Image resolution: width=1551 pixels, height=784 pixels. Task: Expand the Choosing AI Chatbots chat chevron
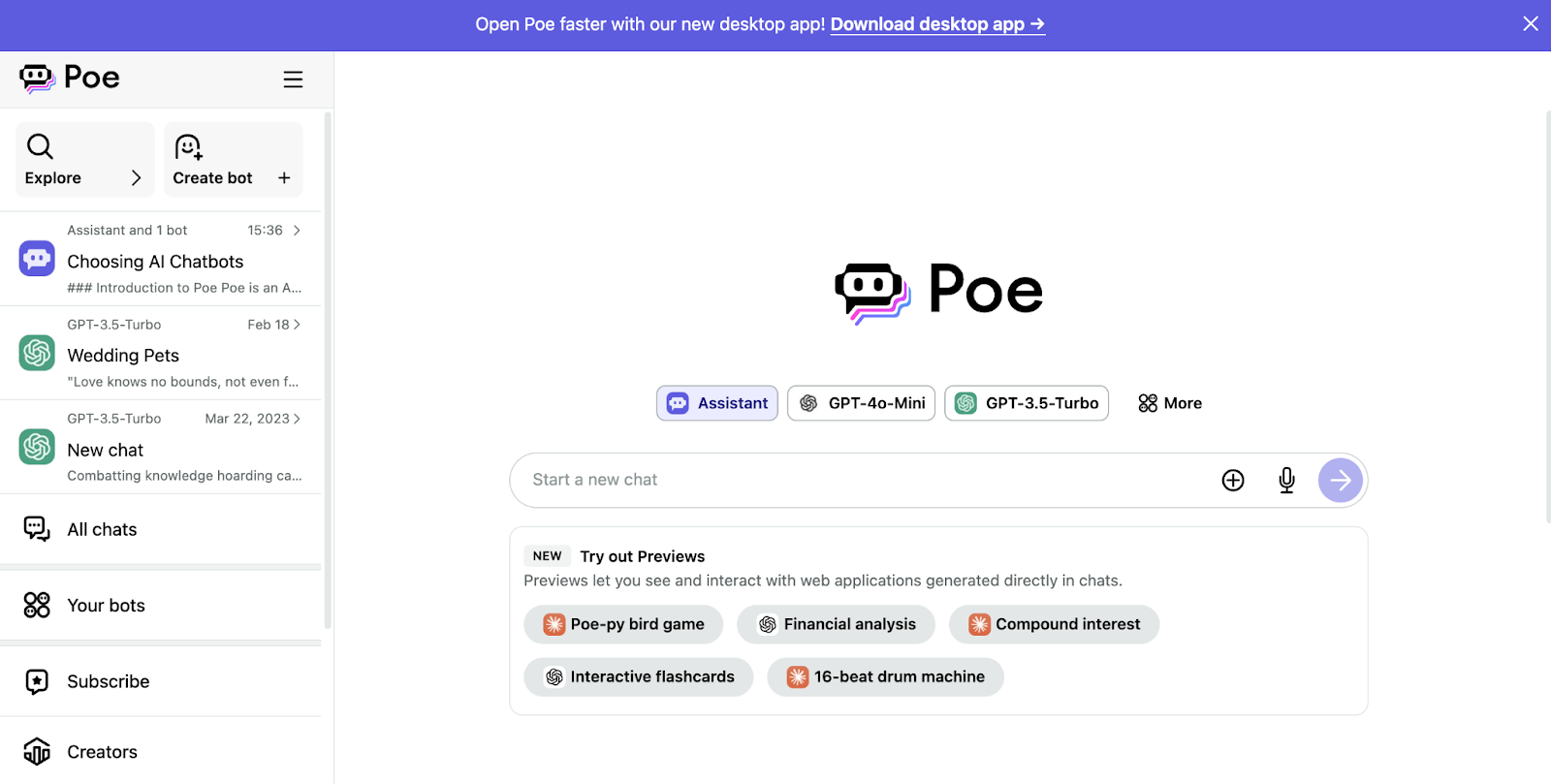[x=297, y=231]
